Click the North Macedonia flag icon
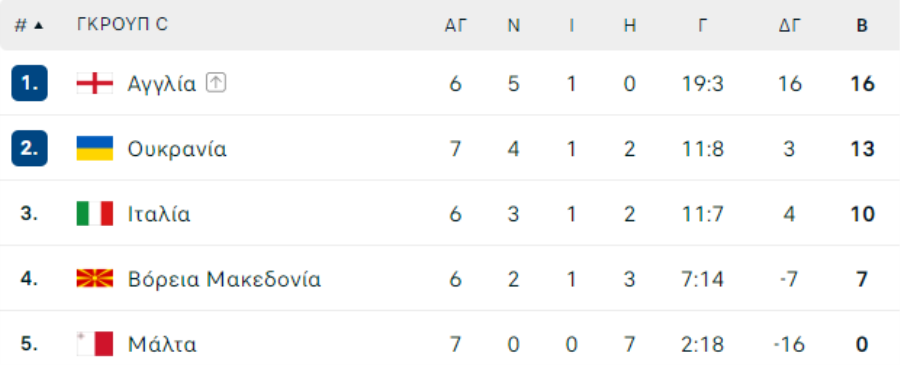The height and width of the screenshot is (365, 900). [95, 279]
